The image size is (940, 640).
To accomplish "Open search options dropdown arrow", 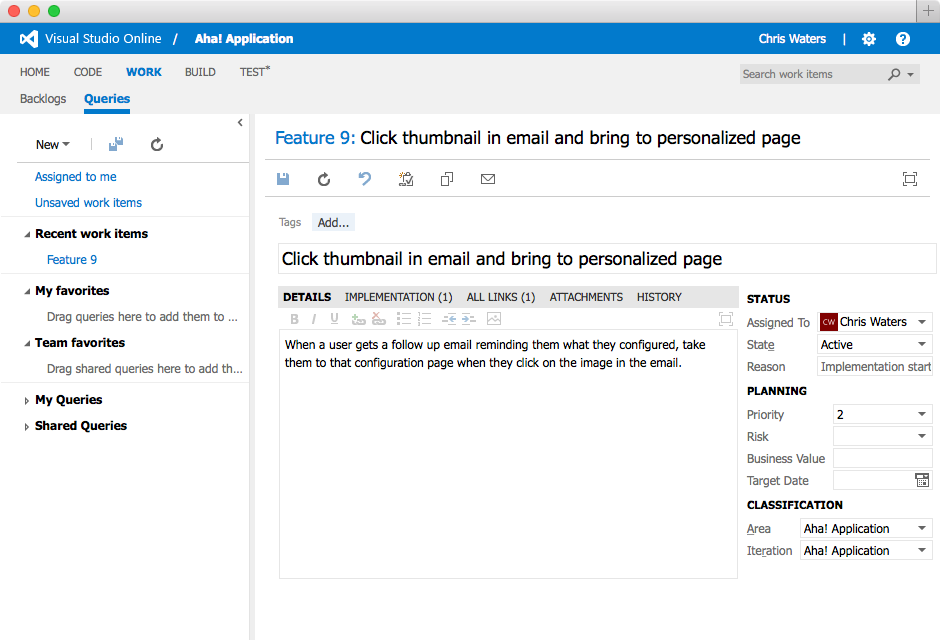I will coord(911,75).
